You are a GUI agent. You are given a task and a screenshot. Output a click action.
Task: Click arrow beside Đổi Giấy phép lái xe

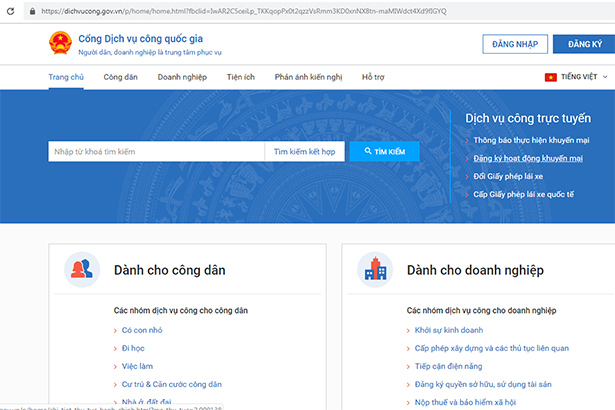point(466,176)
